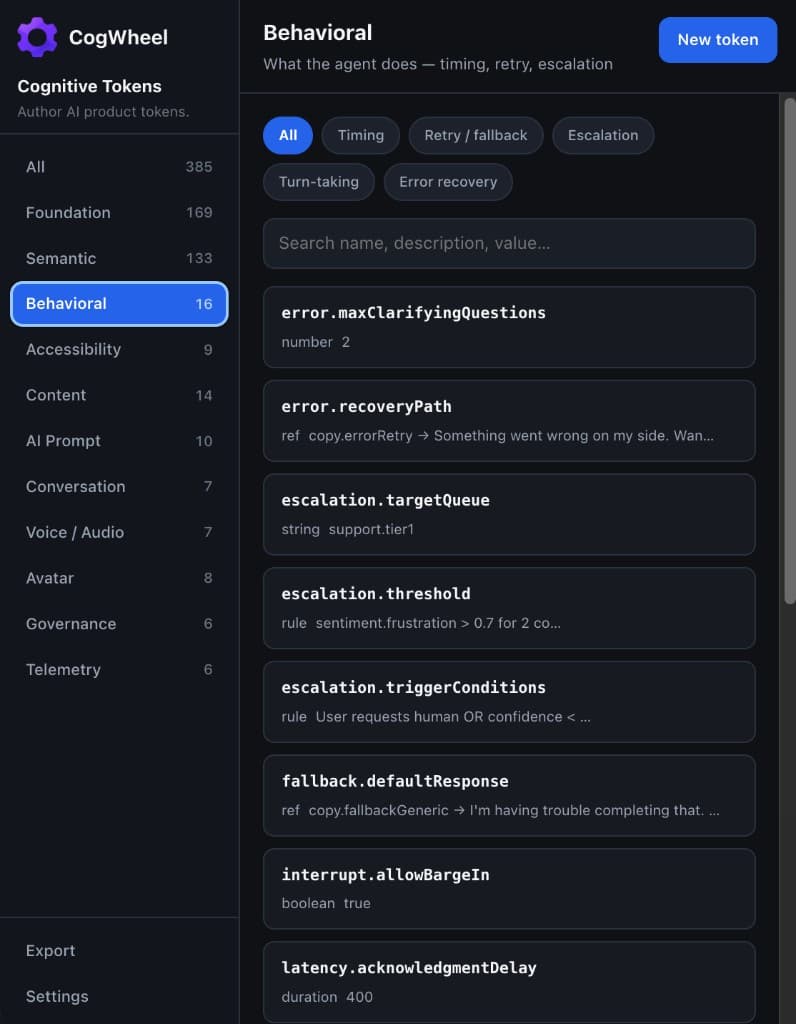
Task: Click the vertical scrollbar thumb
Action: click(x=789, y=351)
